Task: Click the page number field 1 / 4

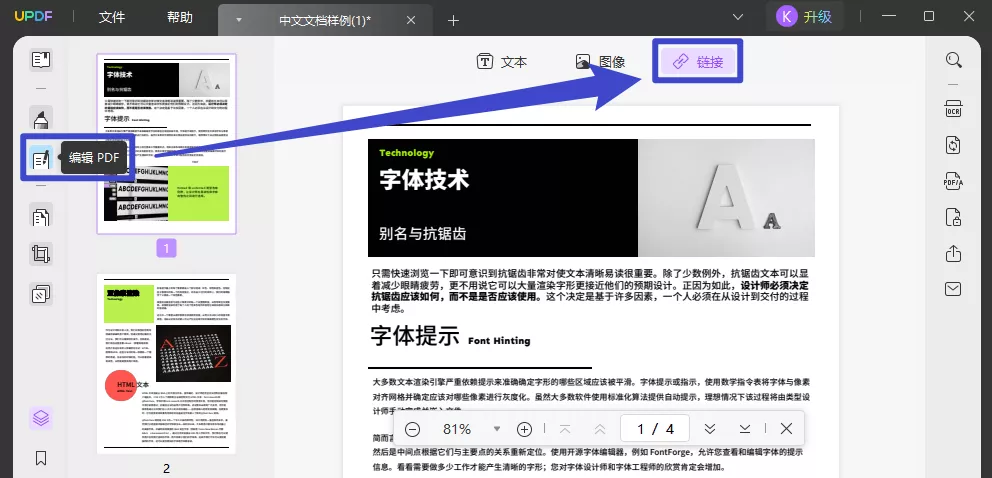Action: click(655, 429)
